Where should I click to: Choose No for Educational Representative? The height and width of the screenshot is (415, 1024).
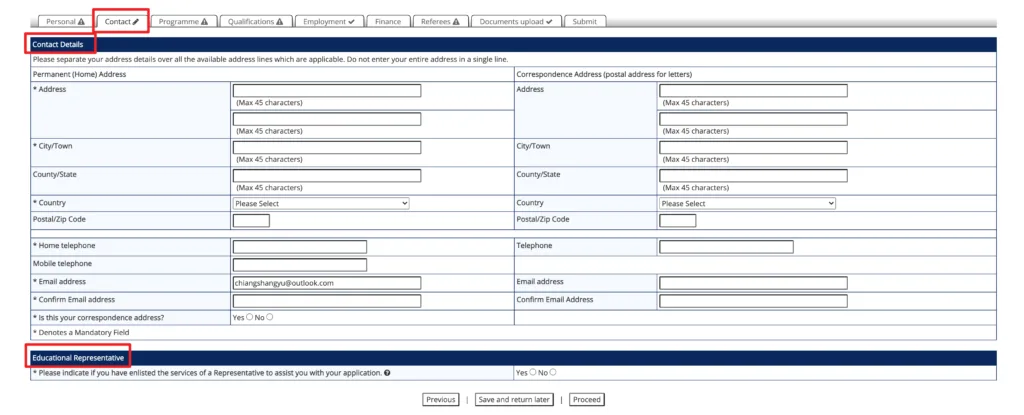coord(553,372)
